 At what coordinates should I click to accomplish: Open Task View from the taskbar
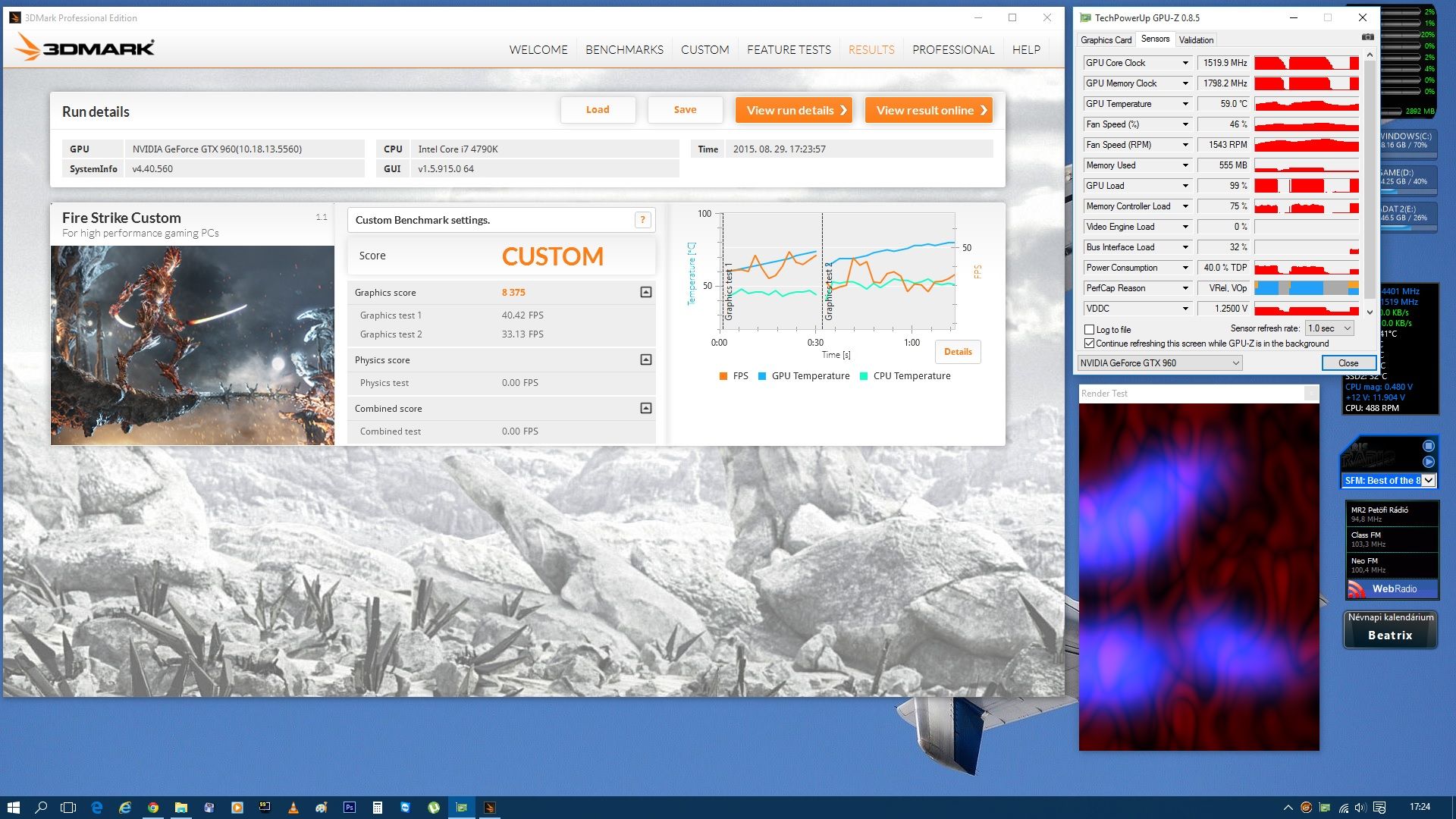(x=68, y=808)
